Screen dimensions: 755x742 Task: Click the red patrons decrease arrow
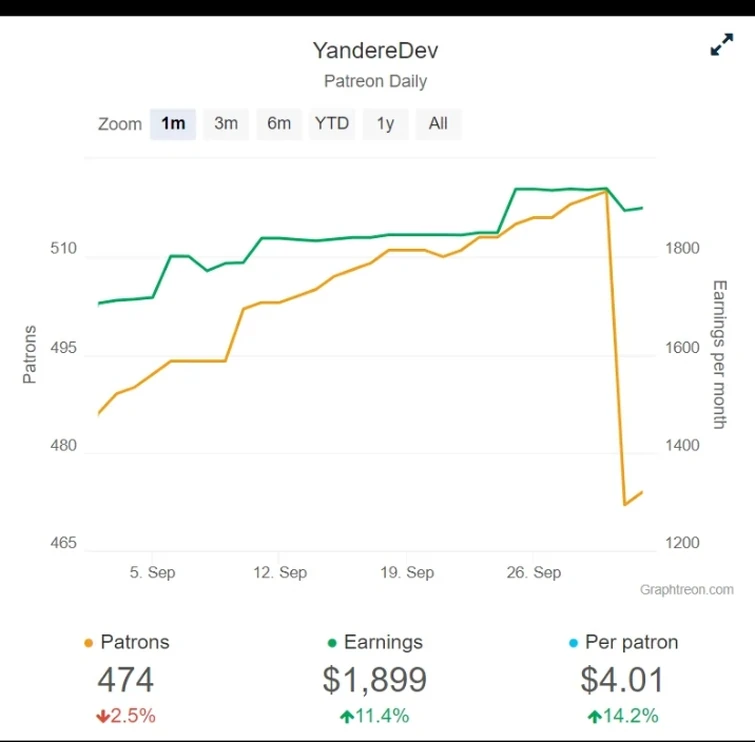(x=103, y=716)
